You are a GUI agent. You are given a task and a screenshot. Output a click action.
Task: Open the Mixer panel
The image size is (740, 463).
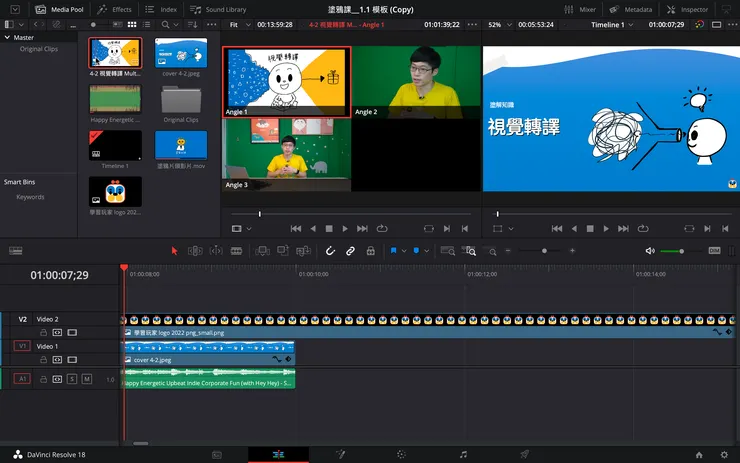coord(581,9)
